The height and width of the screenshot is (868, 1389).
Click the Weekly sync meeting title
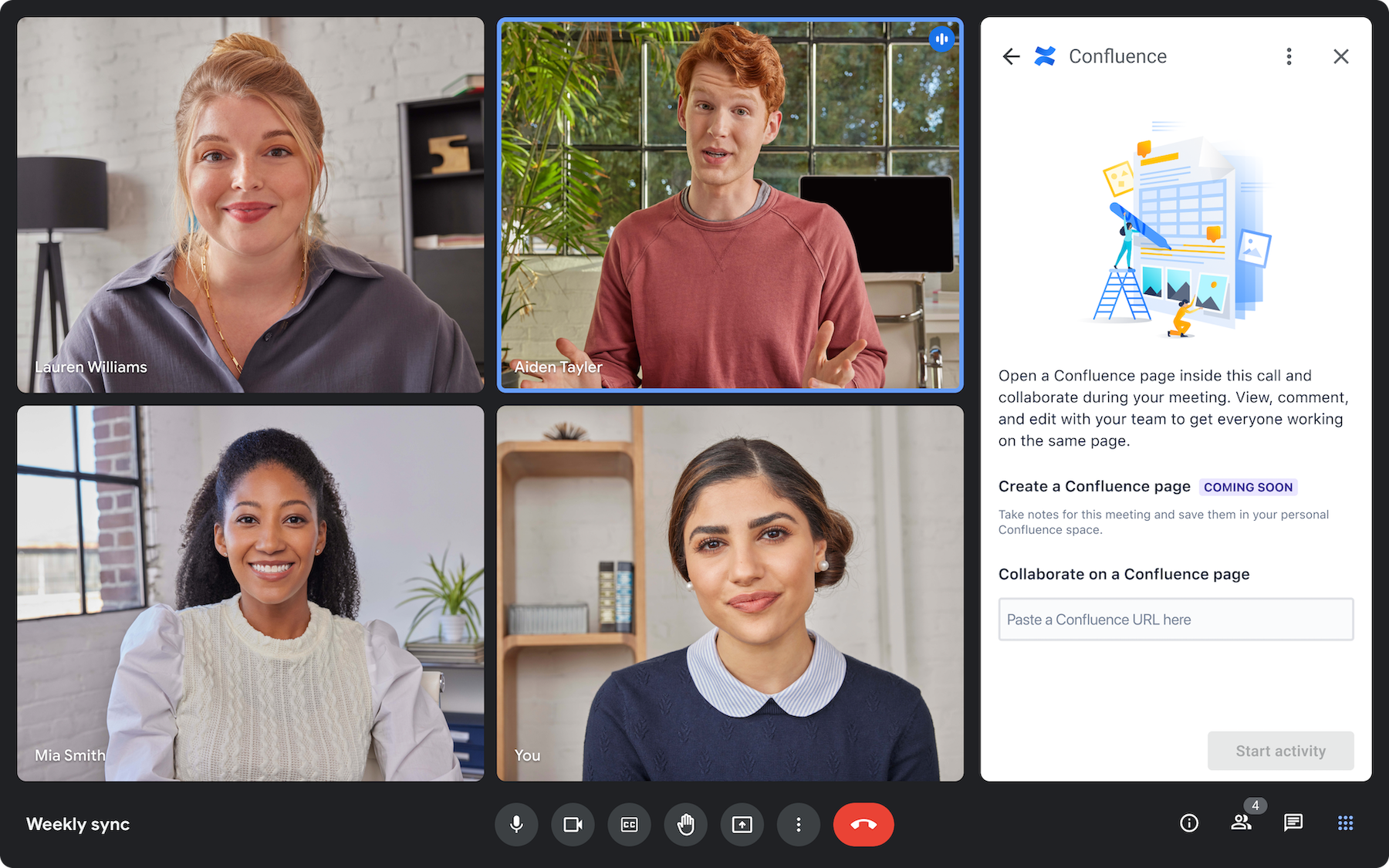[x=78, y=824]
